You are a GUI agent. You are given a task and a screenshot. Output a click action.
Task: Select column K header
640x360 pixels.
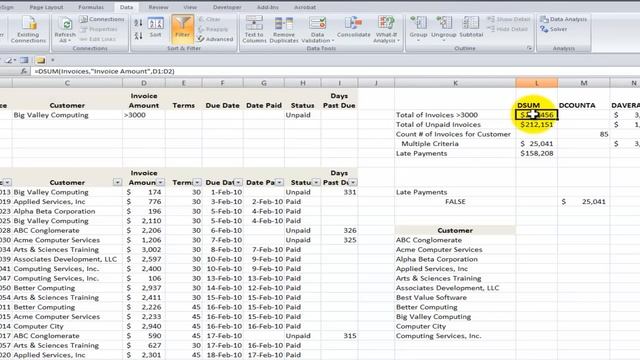coord(455,83)
